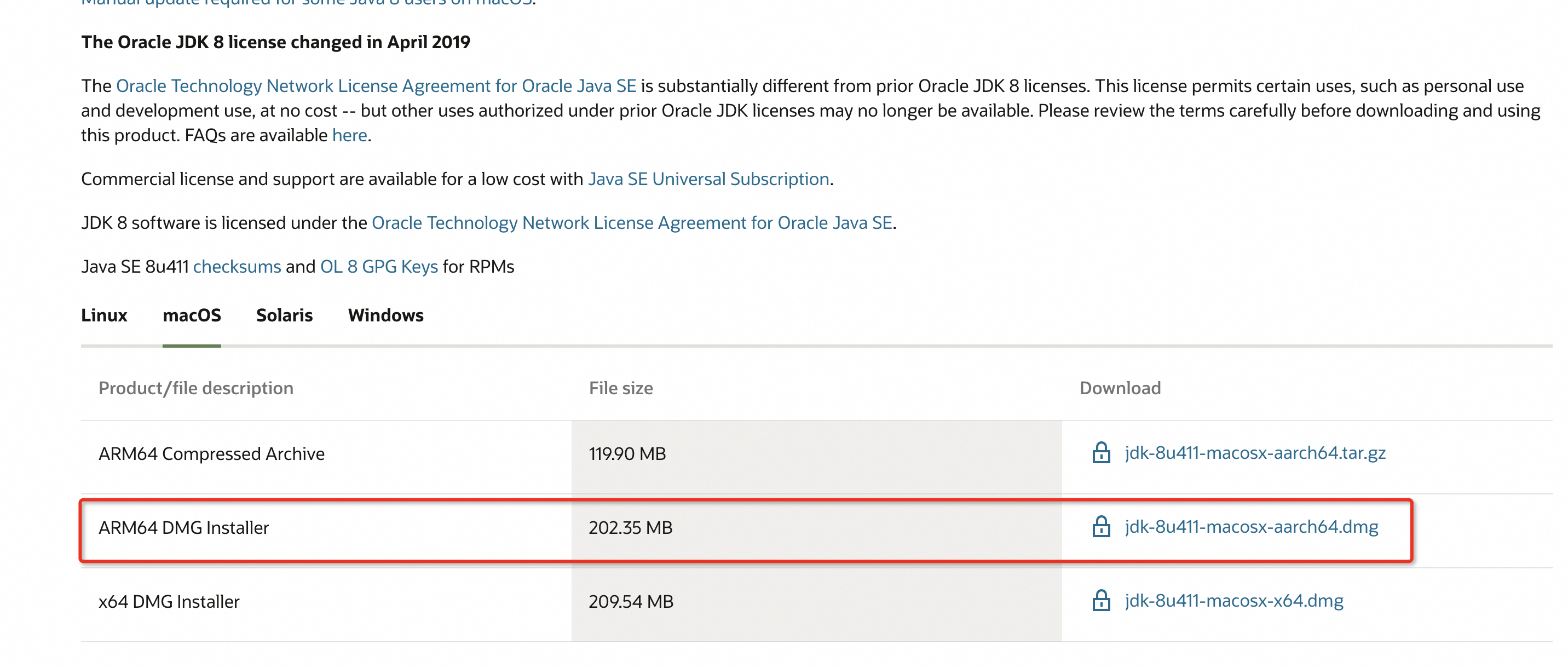Switch to the Windows tab

386,315
